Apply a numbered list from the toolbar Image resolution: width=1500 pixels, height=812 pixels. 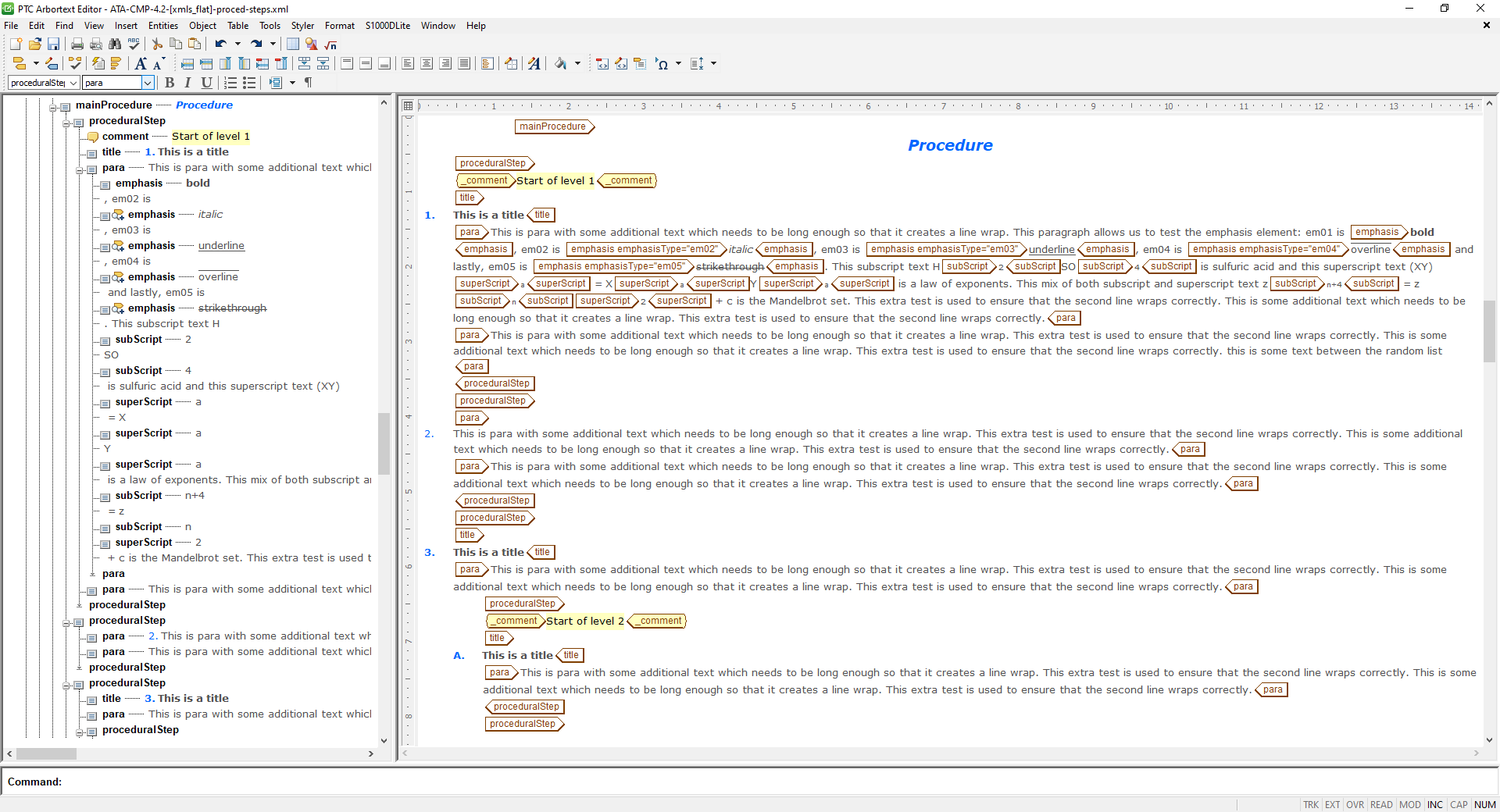tap(230, 83)
